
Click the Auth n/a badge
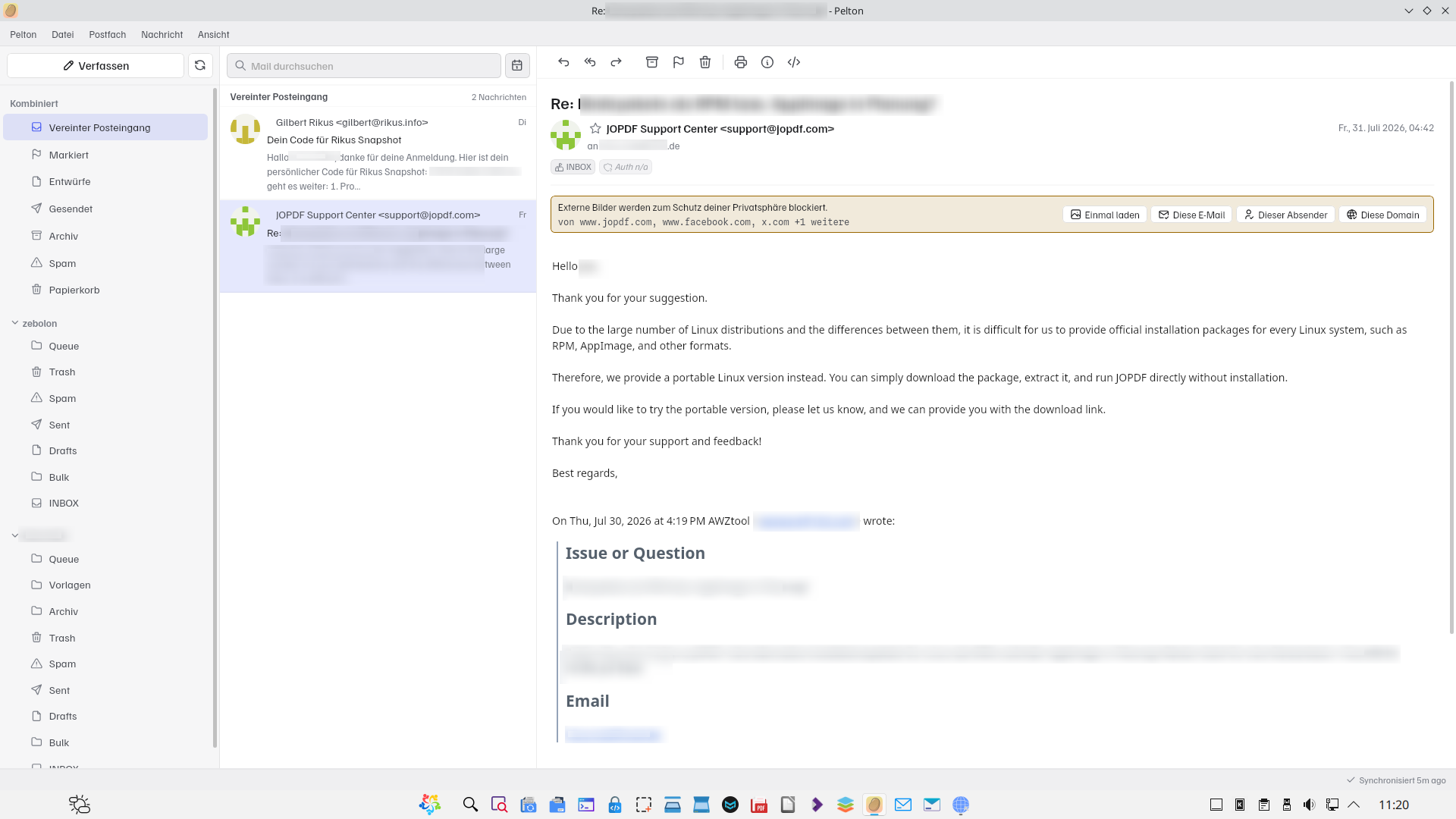click(626, 167)
